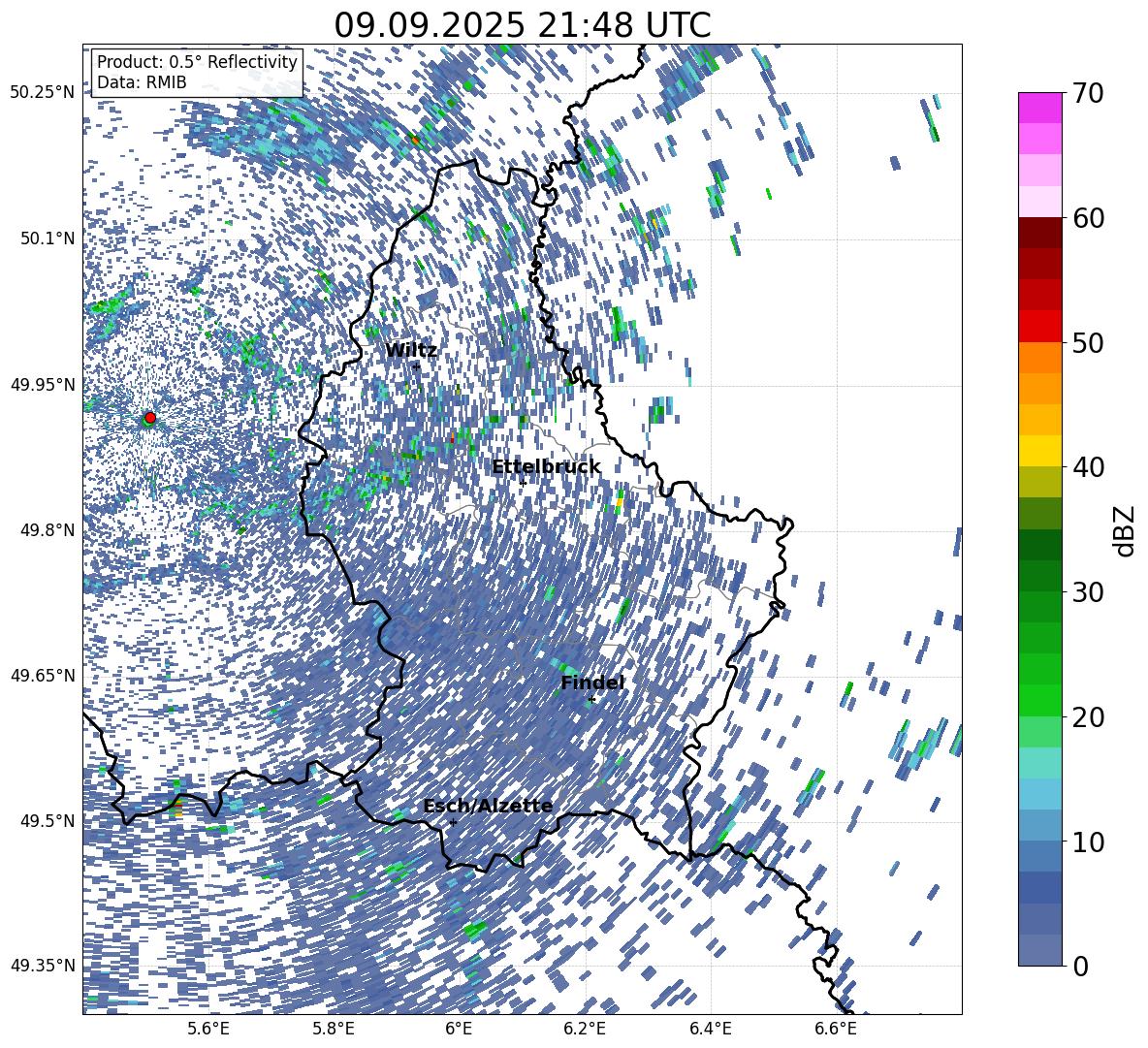Click the red radar site marker dot
The height and width of the screenshot is (1048, 1148).
[x=150, y=417]
